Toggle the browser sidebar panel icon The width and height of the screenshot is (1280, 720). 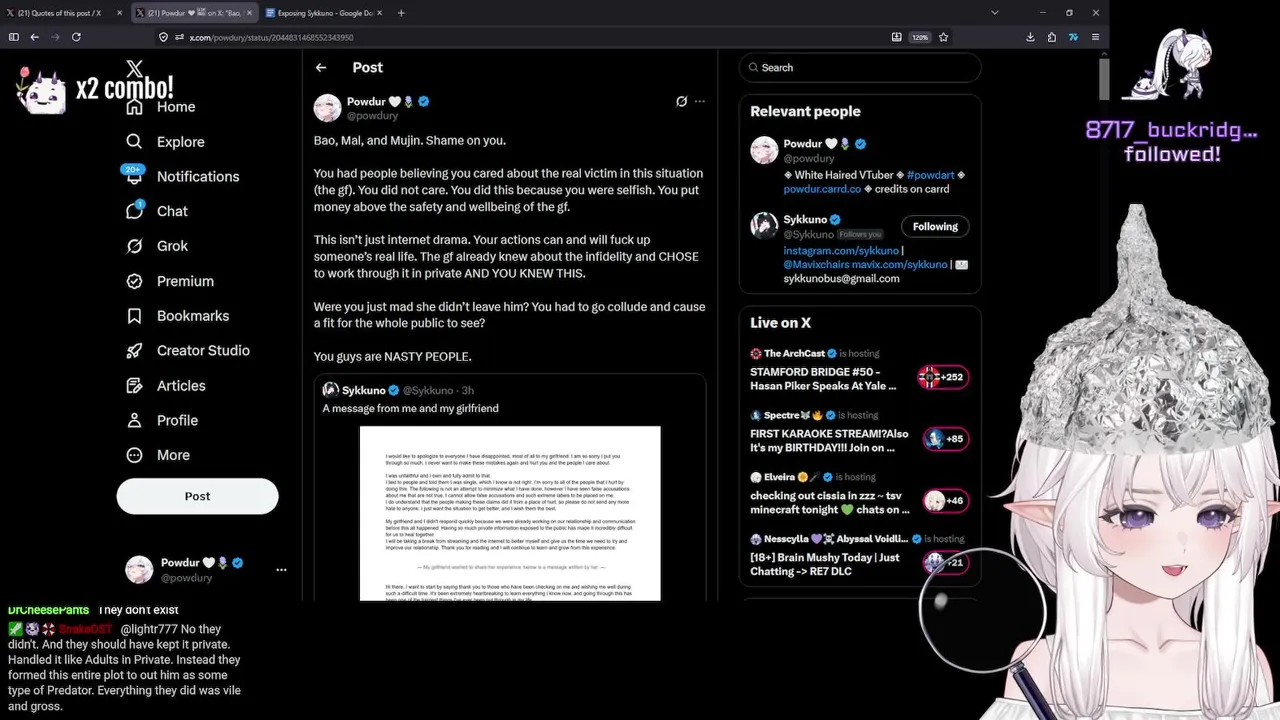pyautogui.click(x=13, y=37)
